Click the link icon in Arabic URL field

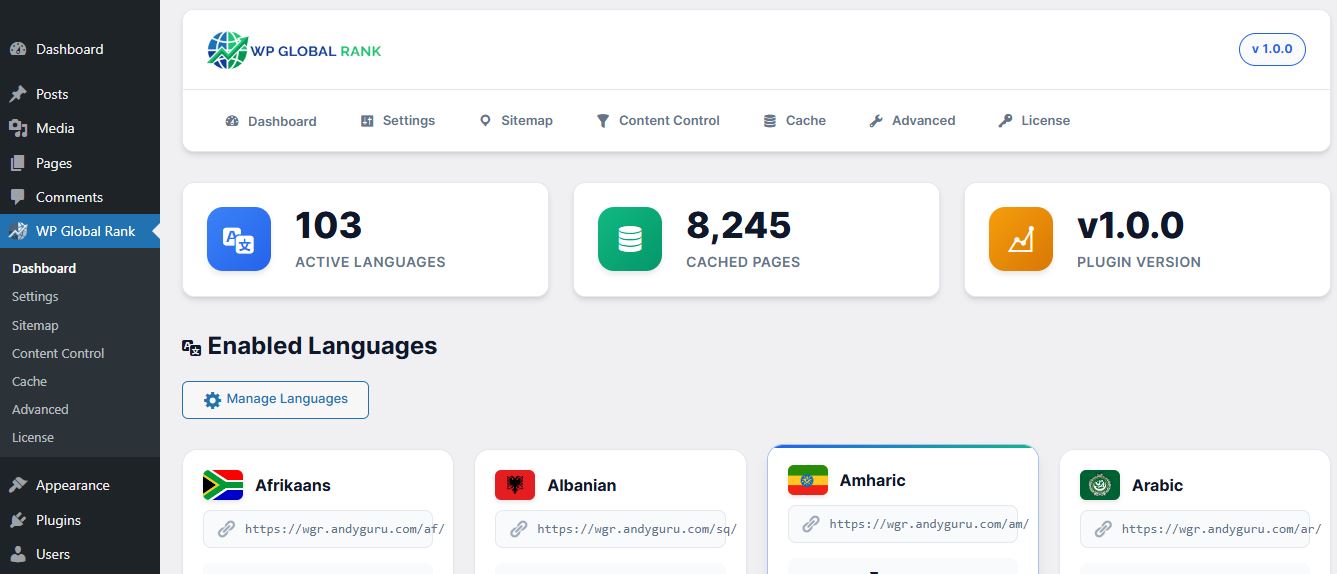1103,529
